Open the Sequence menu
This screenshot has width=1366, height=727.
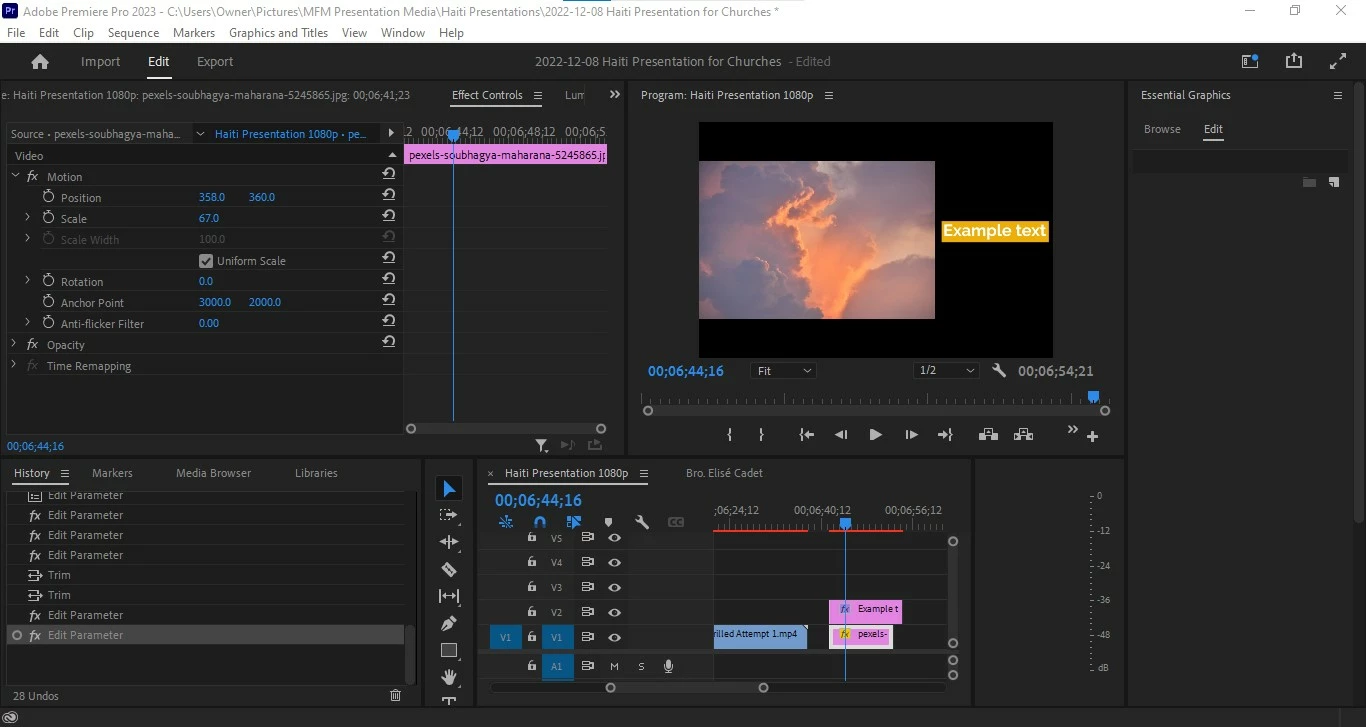133,33
